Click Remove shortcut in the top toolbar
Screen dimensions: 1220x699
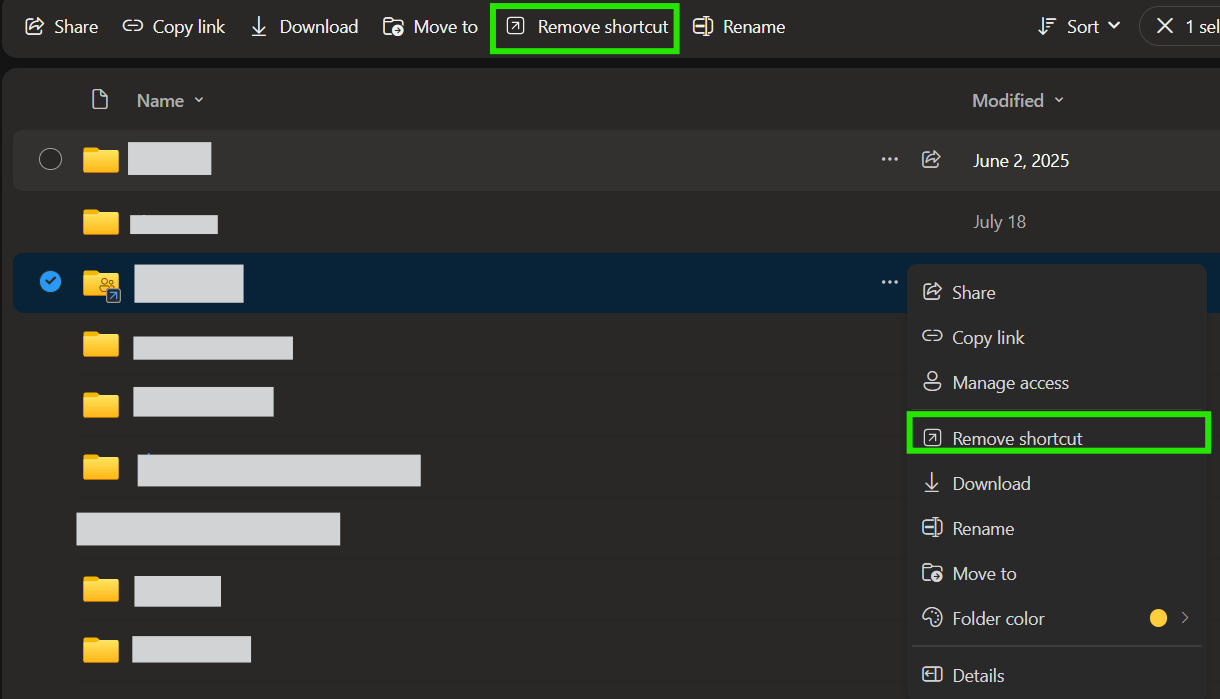(x=587, y=27)
